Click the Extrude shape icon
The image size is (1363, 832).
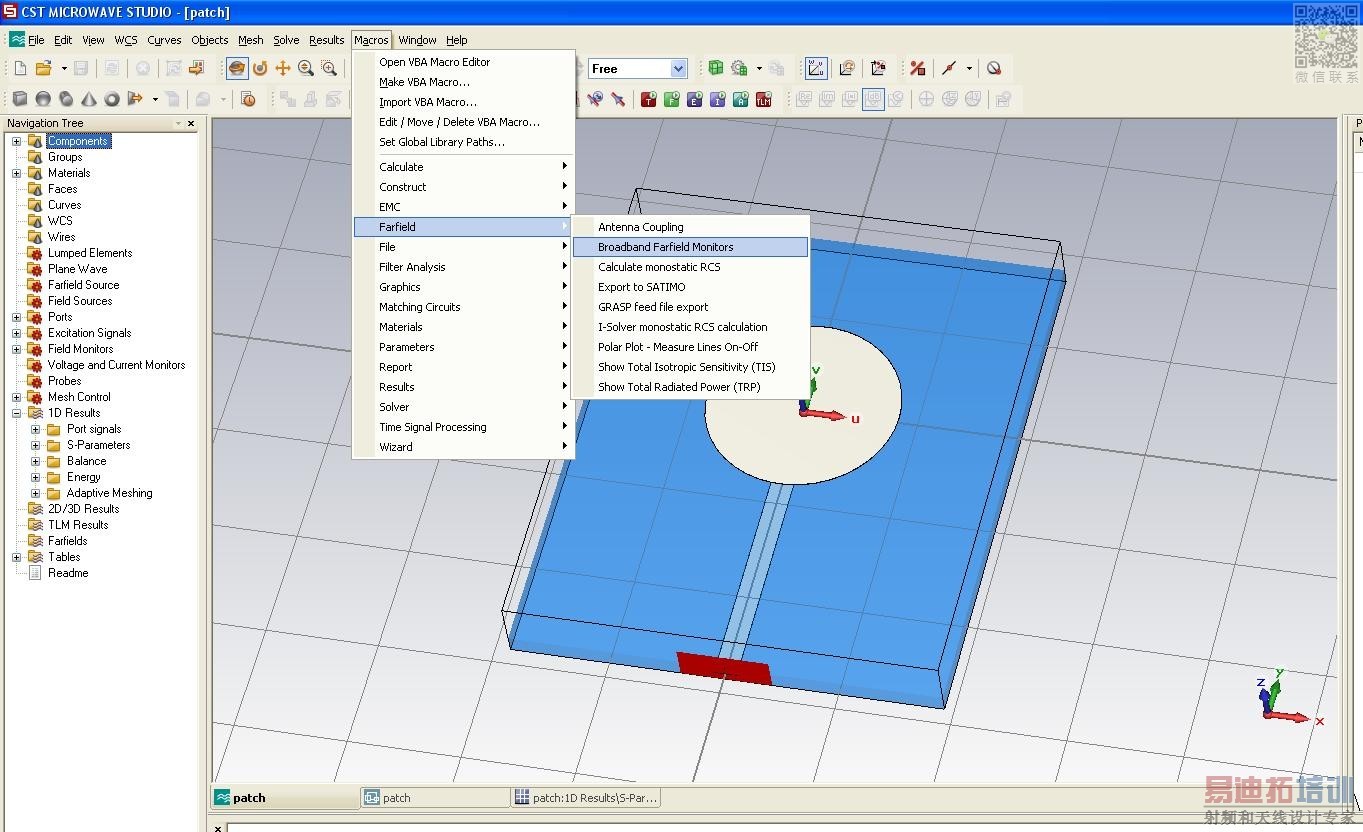135,99
